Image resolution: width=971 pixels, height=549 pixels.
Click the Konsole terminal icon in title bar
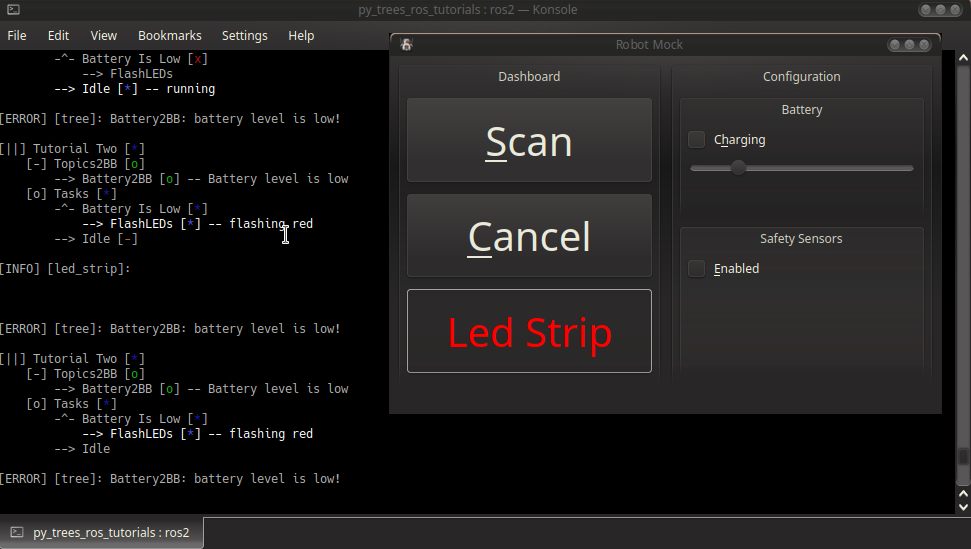(x=13, y=9)
